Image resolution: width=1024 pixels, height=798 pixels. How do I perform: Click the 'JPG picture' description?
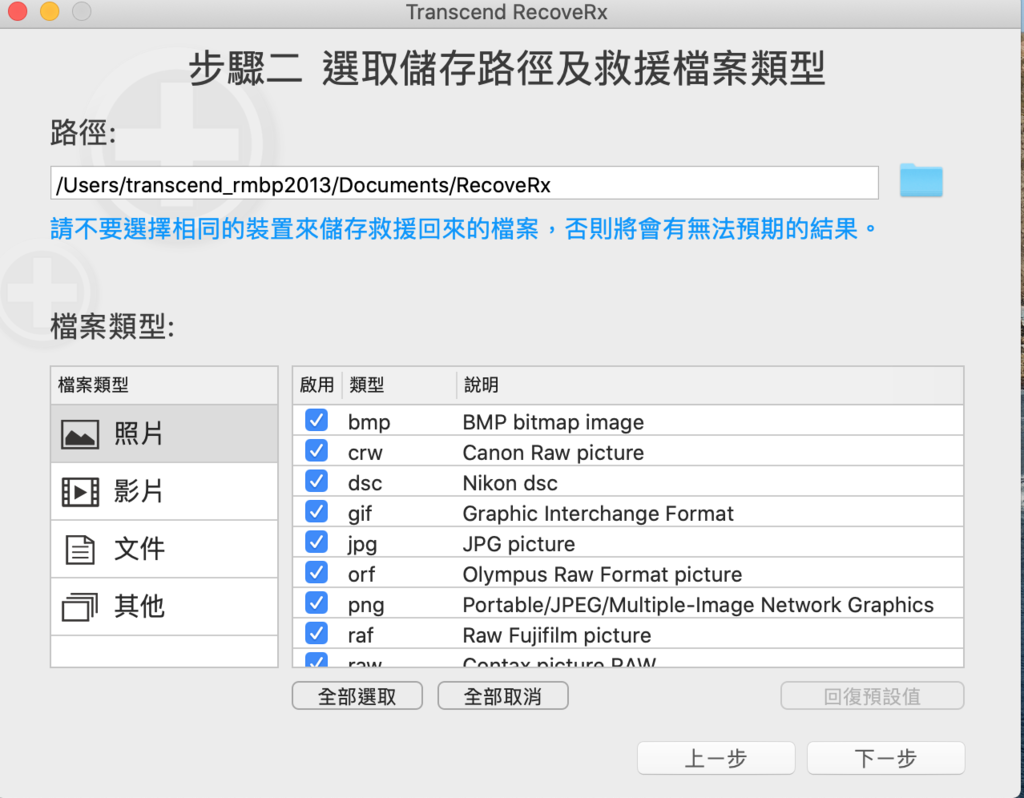(519, 544)
